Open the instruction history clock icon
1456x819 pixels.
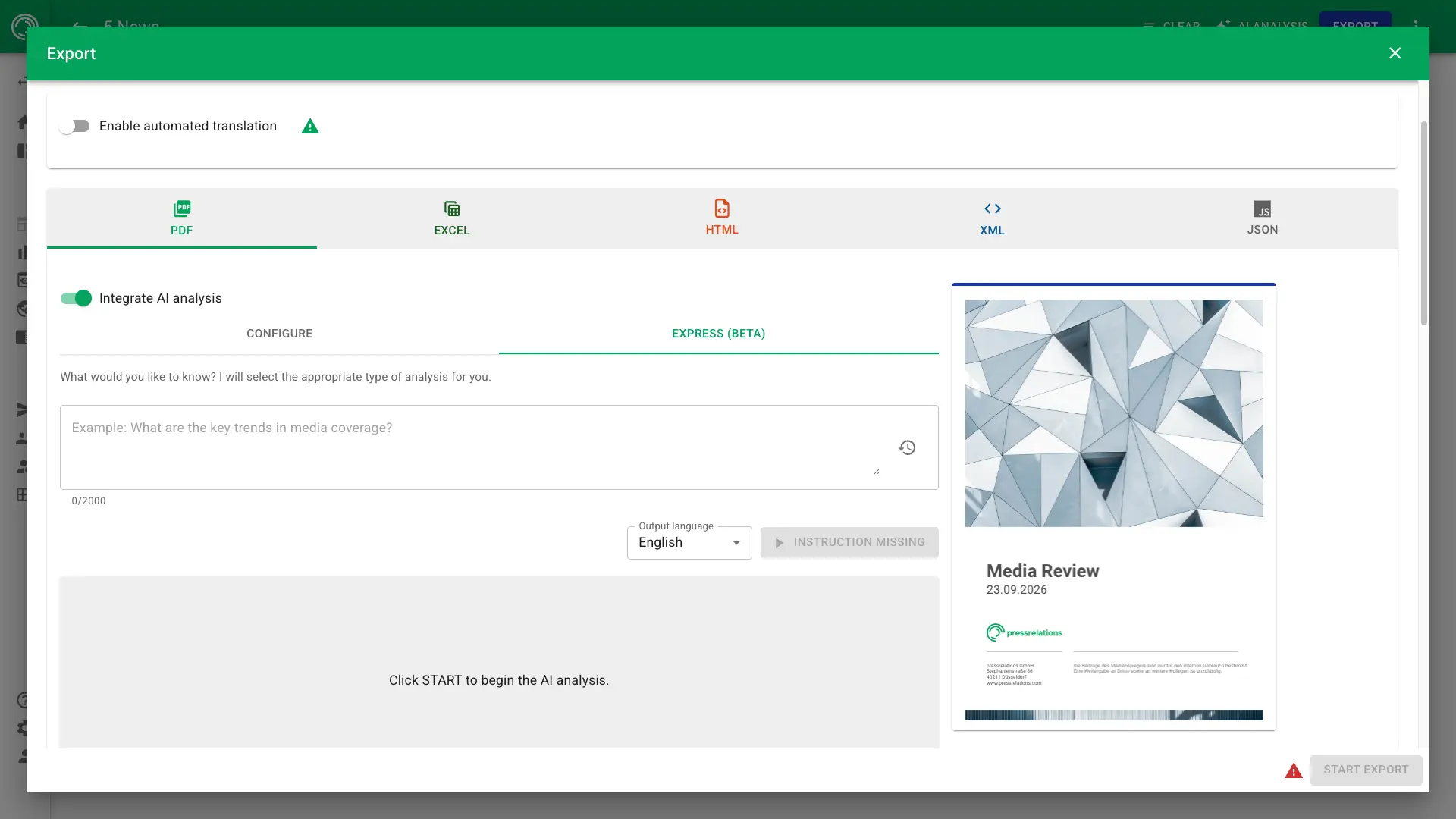[x=907, y=447]
